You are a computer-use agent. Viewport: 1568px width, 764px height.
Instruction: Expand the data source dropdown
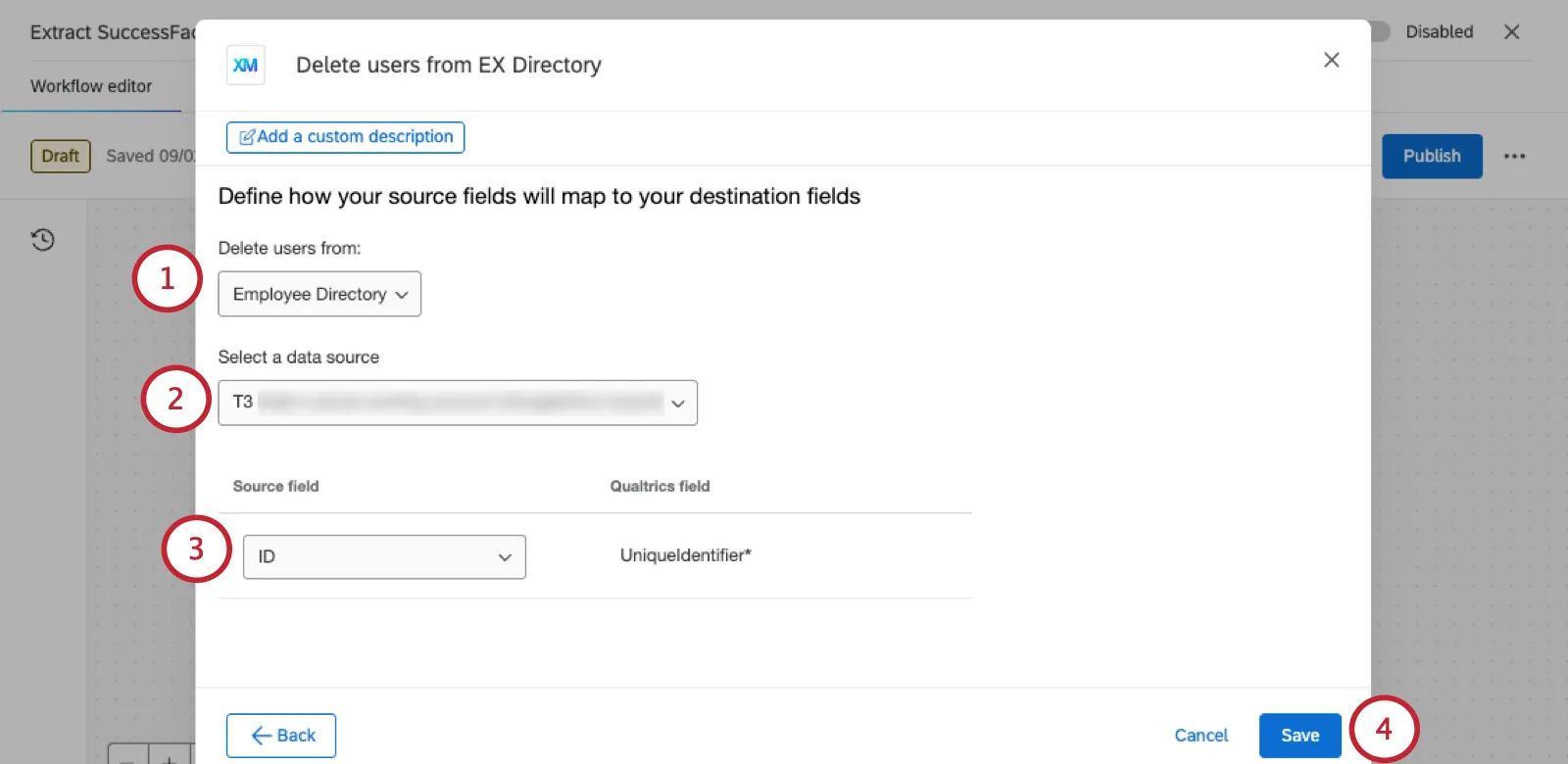(x=458, y=403)
